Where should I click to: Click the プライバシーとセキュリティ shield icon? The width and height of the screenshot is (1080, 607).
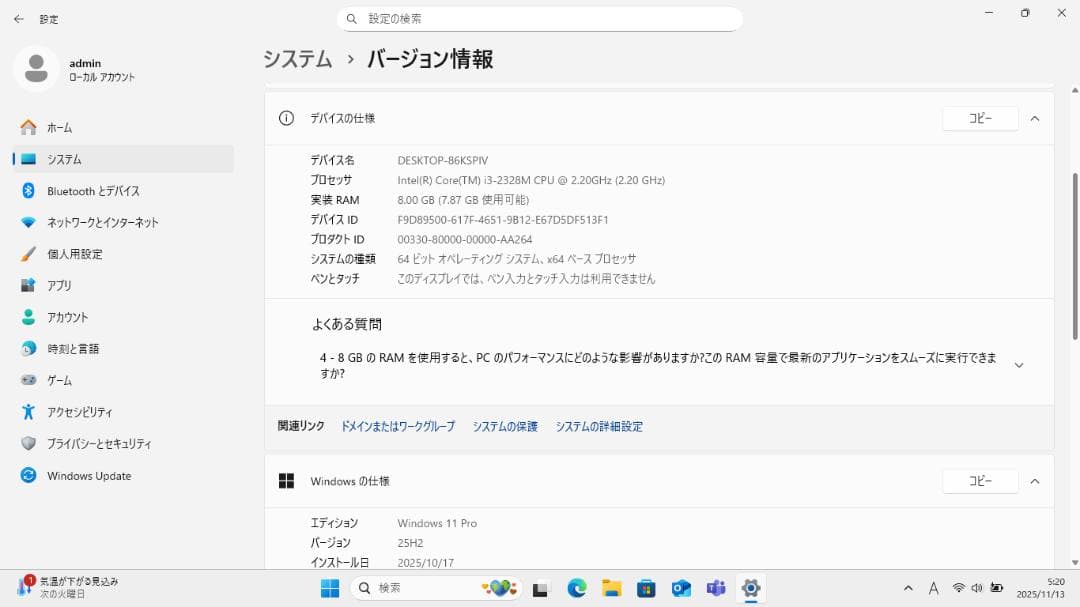point(28,444)
